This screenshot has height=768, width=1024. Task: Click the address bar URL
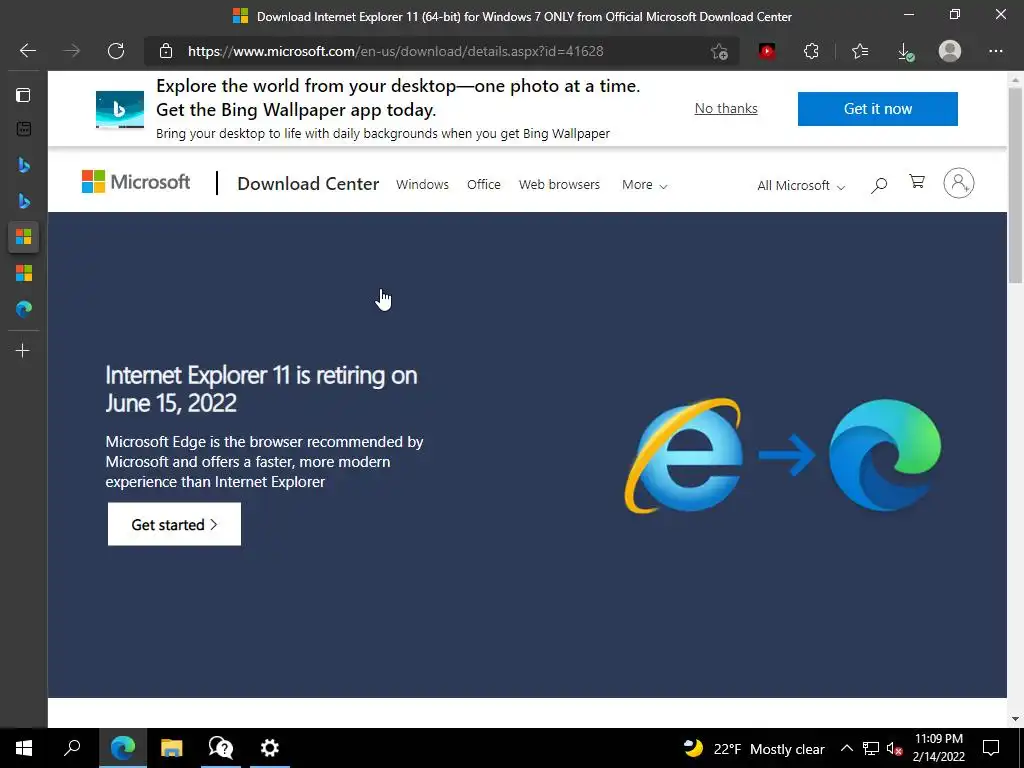point(395,51)
